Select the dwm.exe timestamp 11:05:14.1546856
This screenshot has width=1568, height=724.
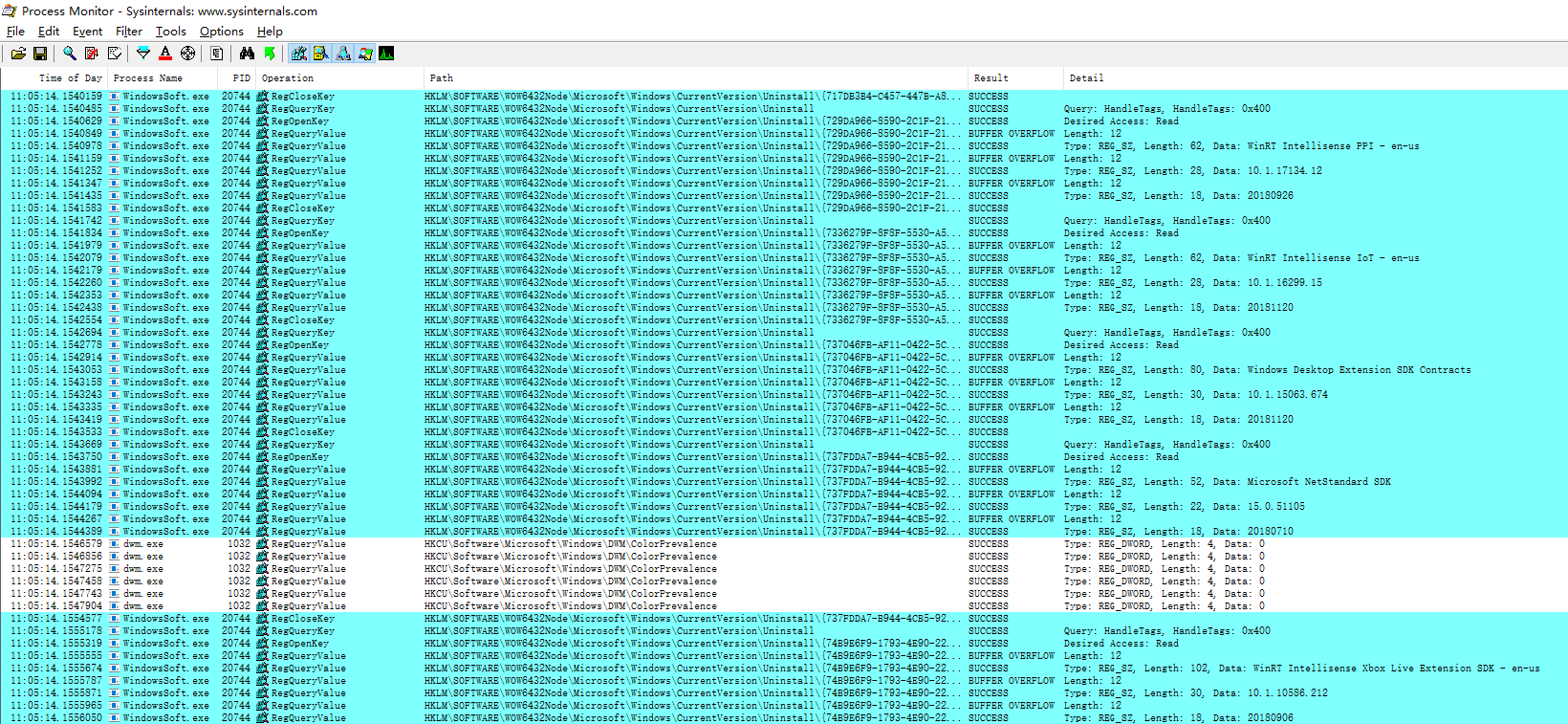tap(56, 557)
